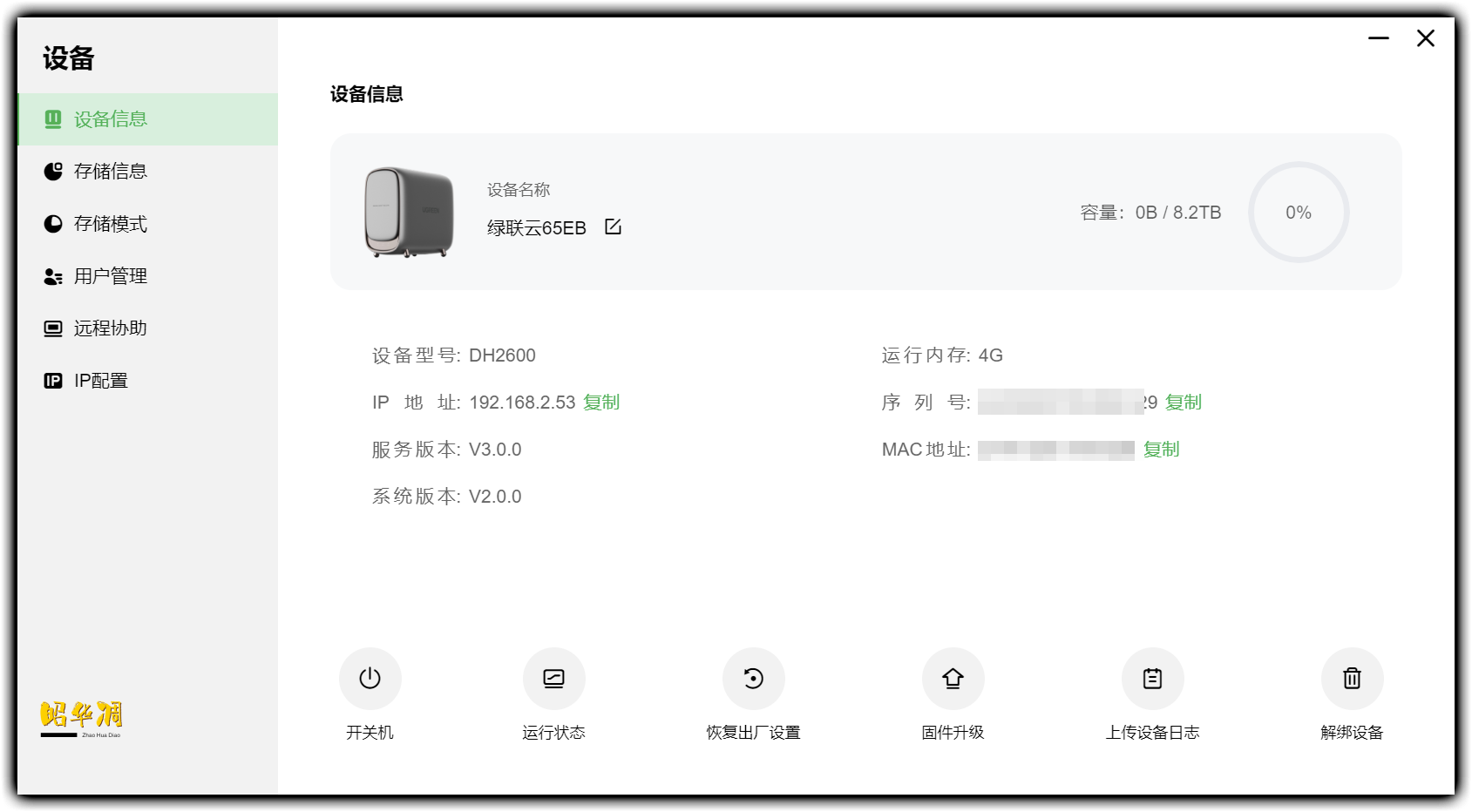Image resolution: width=1472 pixels, height=812 pixels.
Task: Click the 上传设备日志 upload icon
Action: pos(1152,678)
